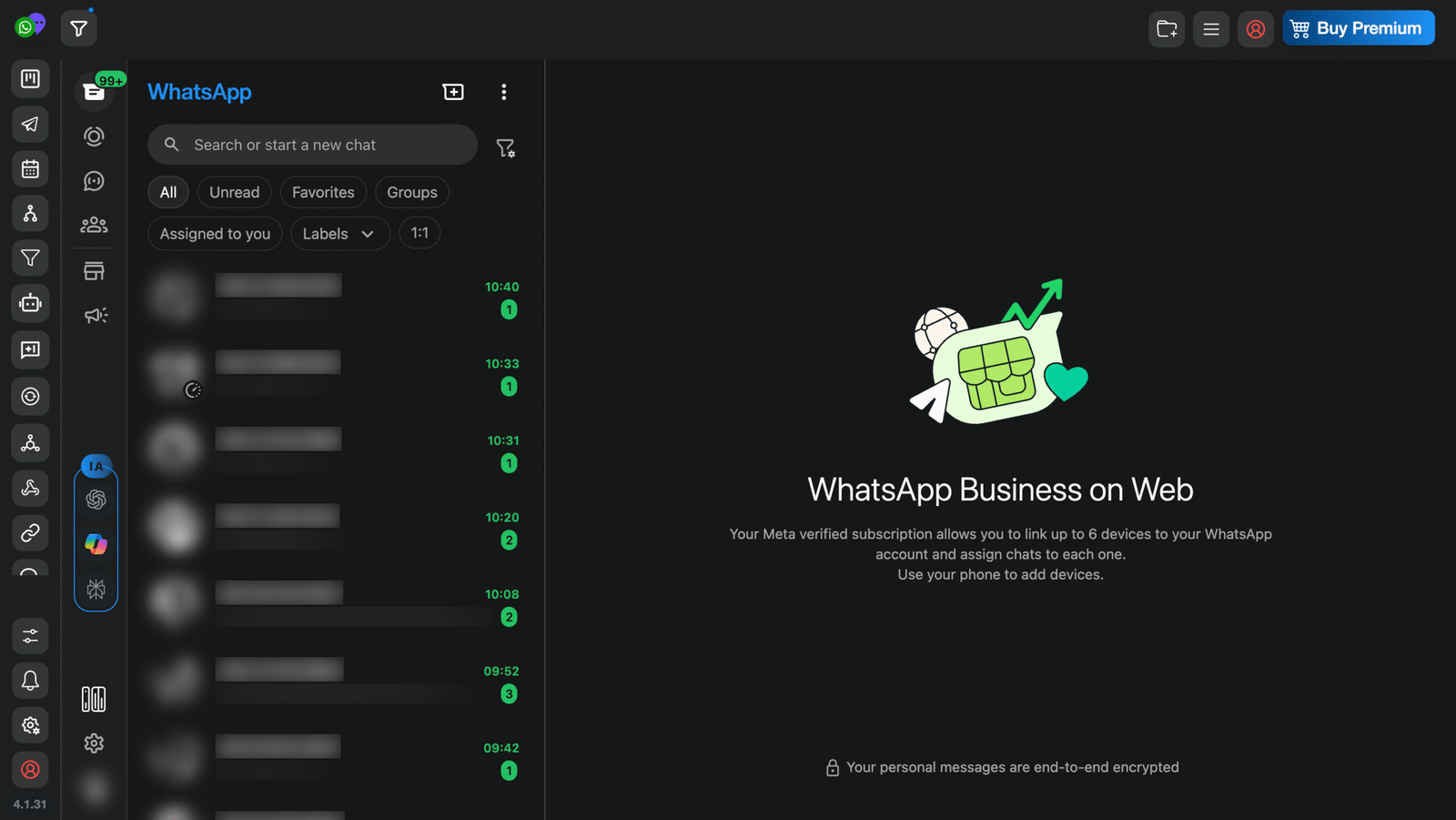Select the All filter chip
This screenshot has width=1456, height=820.
click(x=168, y=192)
